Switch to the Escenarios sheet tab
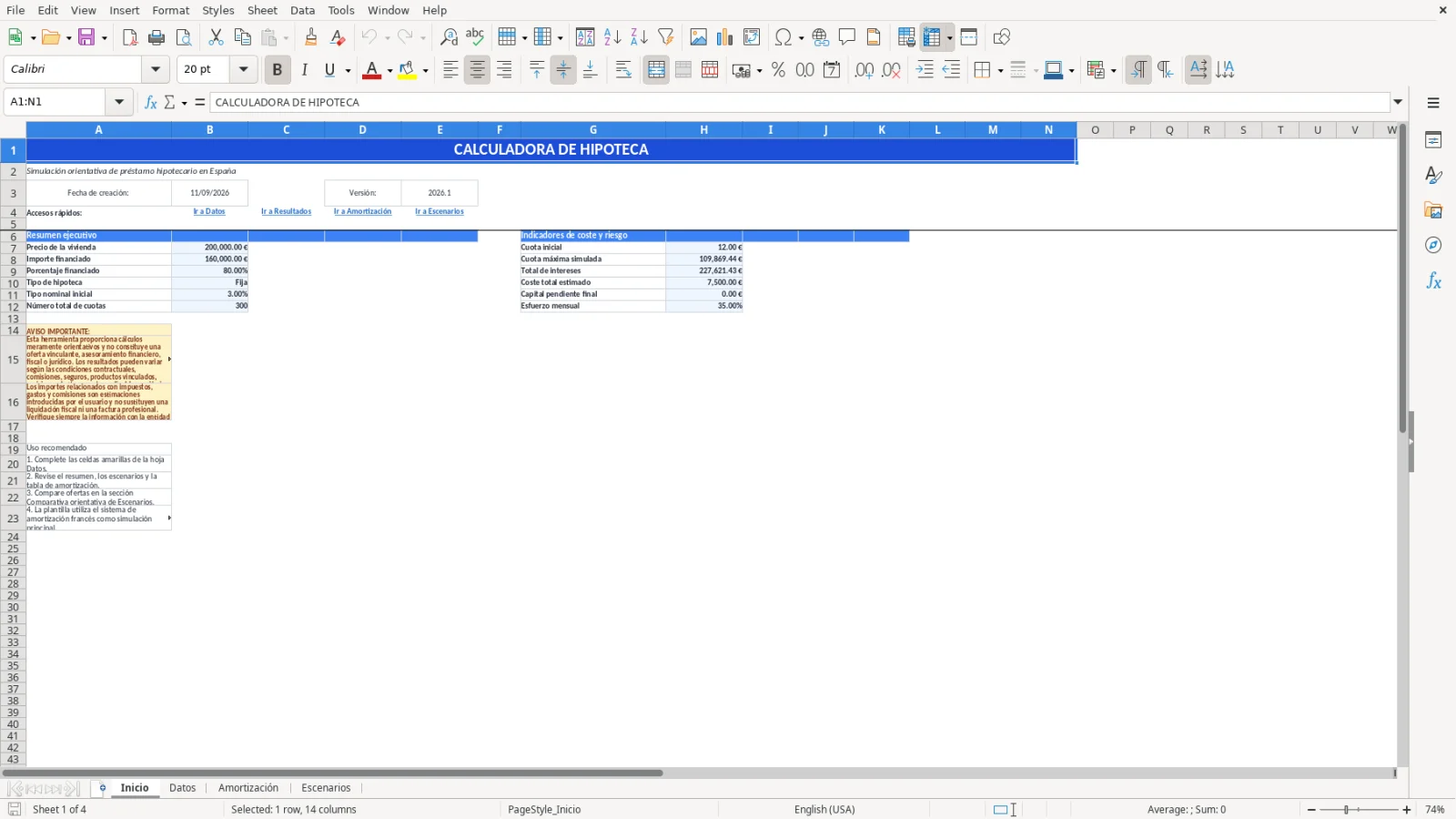The height and width of the screenshot is (819, 1456). [x=326, y=788]
